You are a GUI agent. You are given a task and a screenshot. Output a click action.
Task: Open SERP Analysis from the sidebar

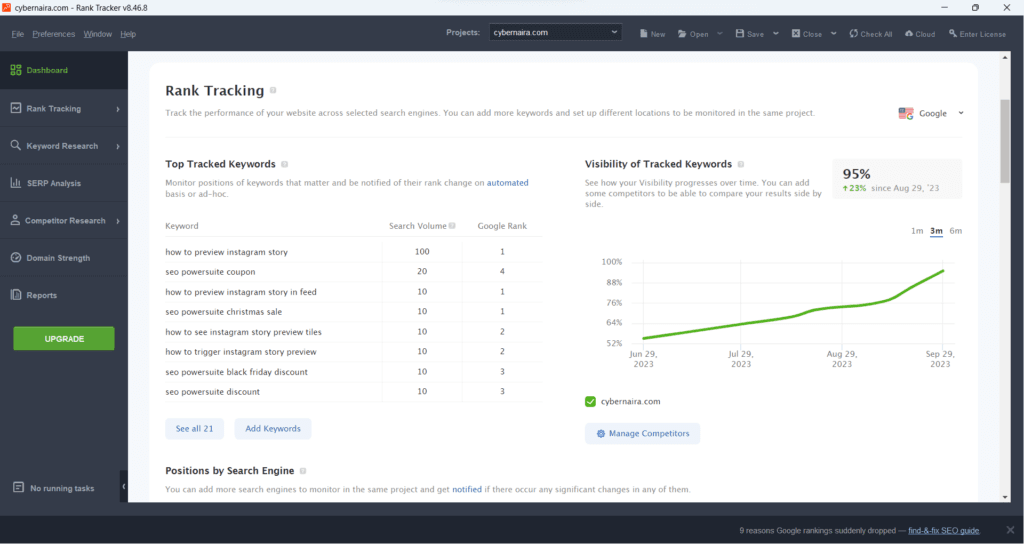coord(63,183)
